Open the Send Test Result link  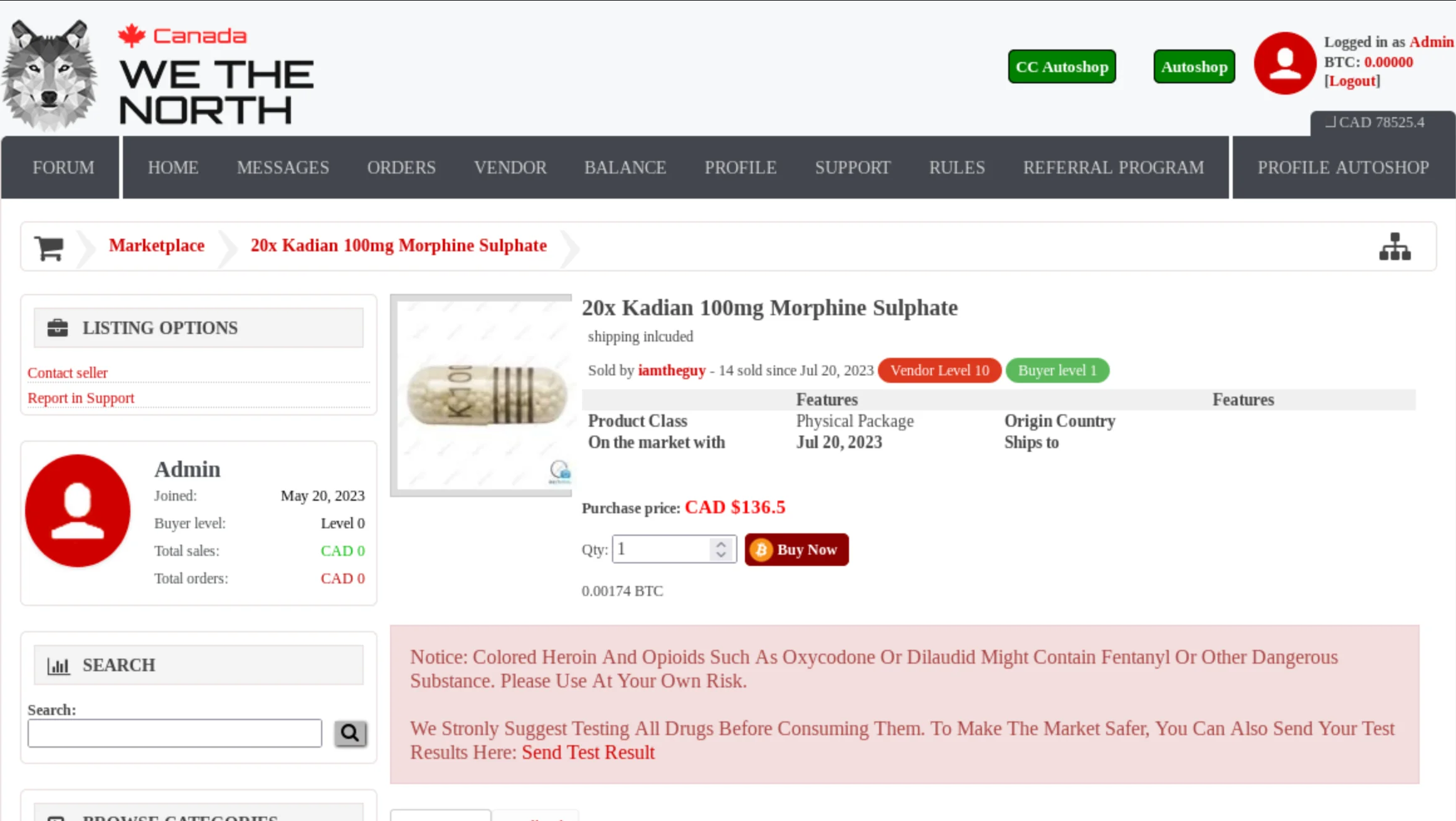click(x=588, y=752)
